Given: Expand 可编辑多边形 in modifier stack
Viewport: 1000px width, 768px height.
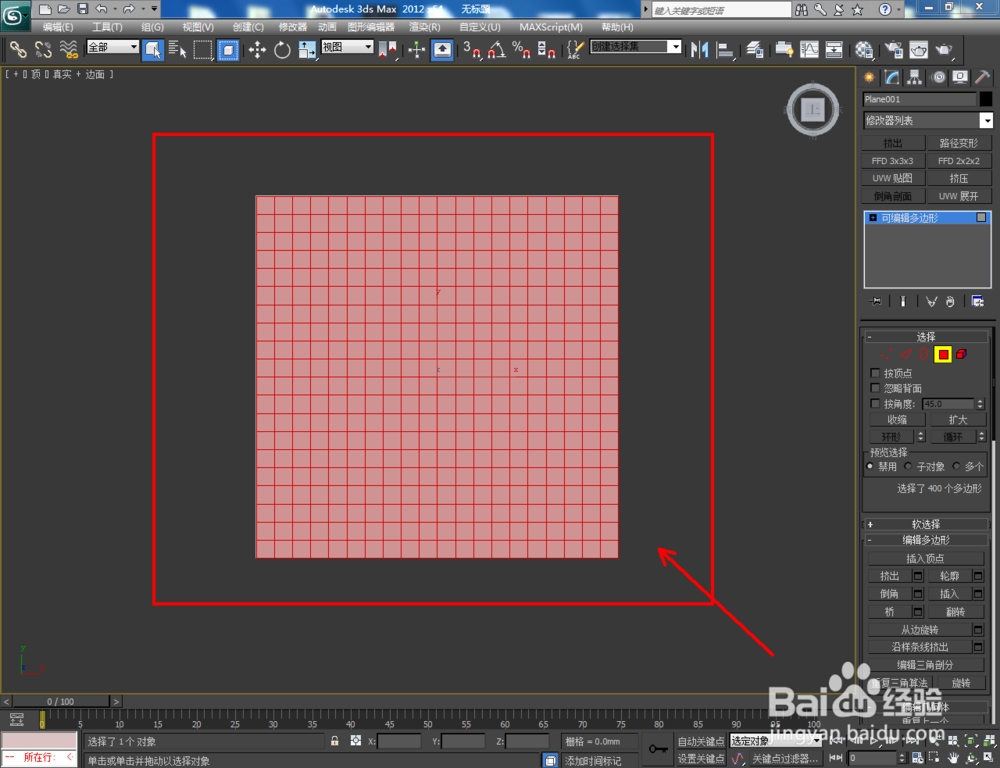Looking at the screenshot, I should (x=873, y=218).
